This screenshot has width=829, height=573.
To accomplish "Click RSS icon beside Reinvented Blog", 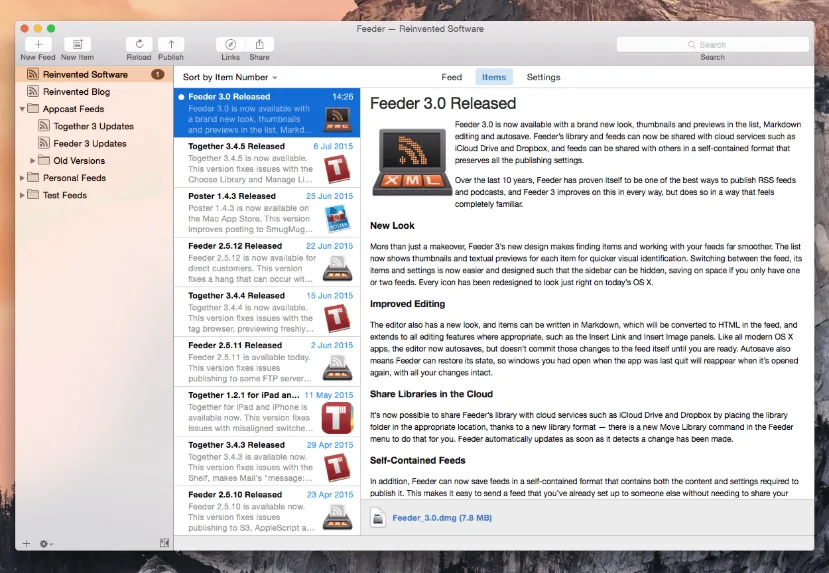I will coord(33,91).
